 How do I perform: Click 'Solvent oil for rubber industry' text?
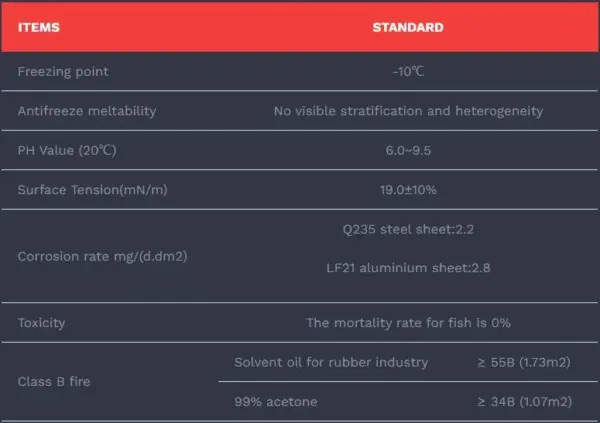[x=331, y=362]
